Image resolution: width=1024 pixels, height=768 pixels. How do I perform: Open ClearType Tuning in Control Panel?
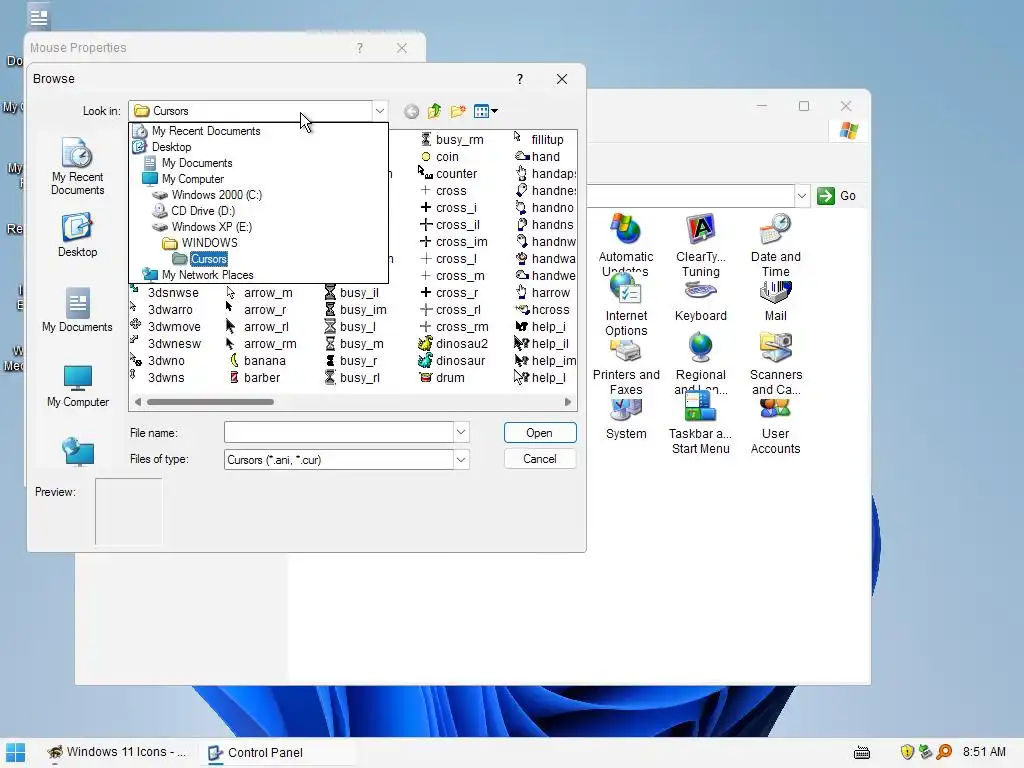pos(701,246)
